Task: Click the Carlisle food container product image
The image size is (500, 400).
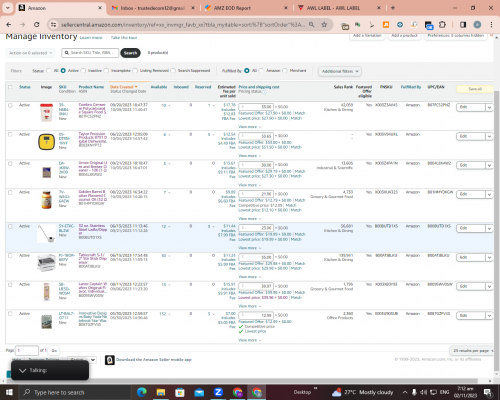Action: [46, 113]
